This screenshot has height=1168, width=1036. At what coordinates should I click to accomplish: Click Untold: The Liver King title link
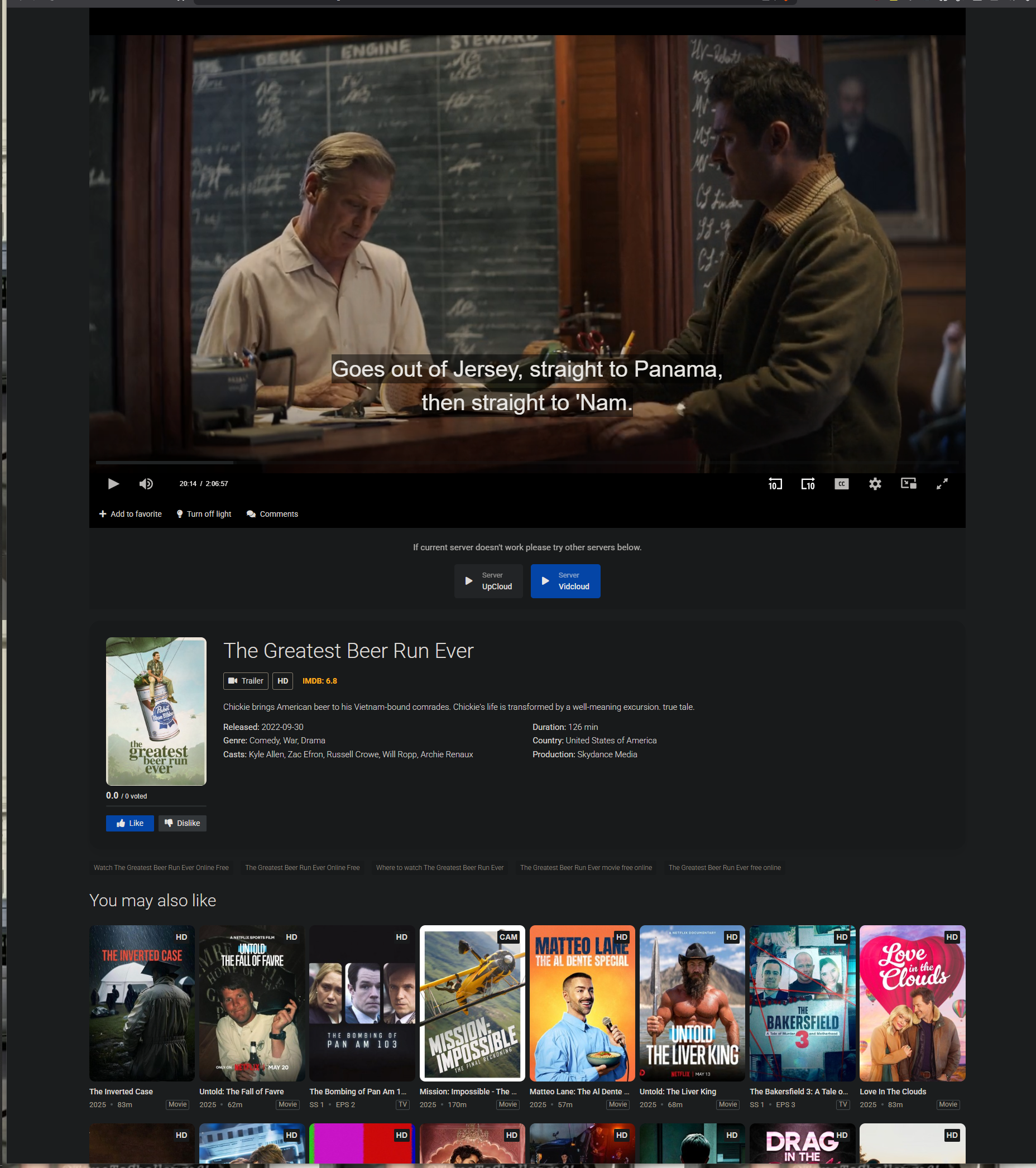coord(678,1092)
